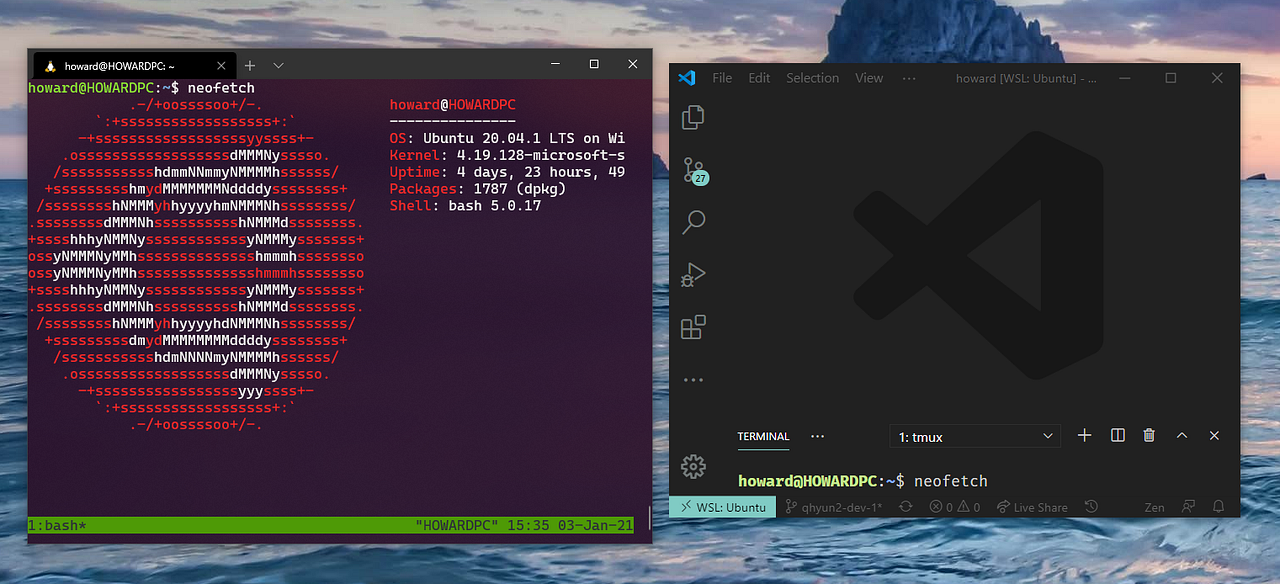
Task: Open the Selection menu
Action: coord(812,77)
